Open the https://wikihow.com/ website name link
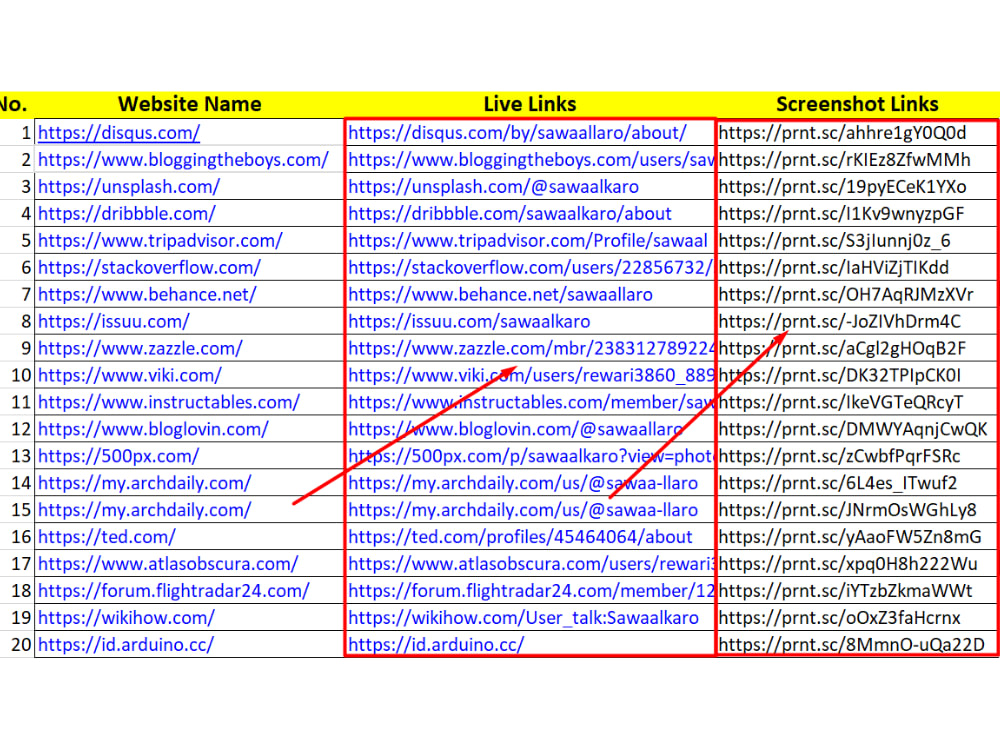This screenshot has height=750, width=1000. tap(126, 617)
